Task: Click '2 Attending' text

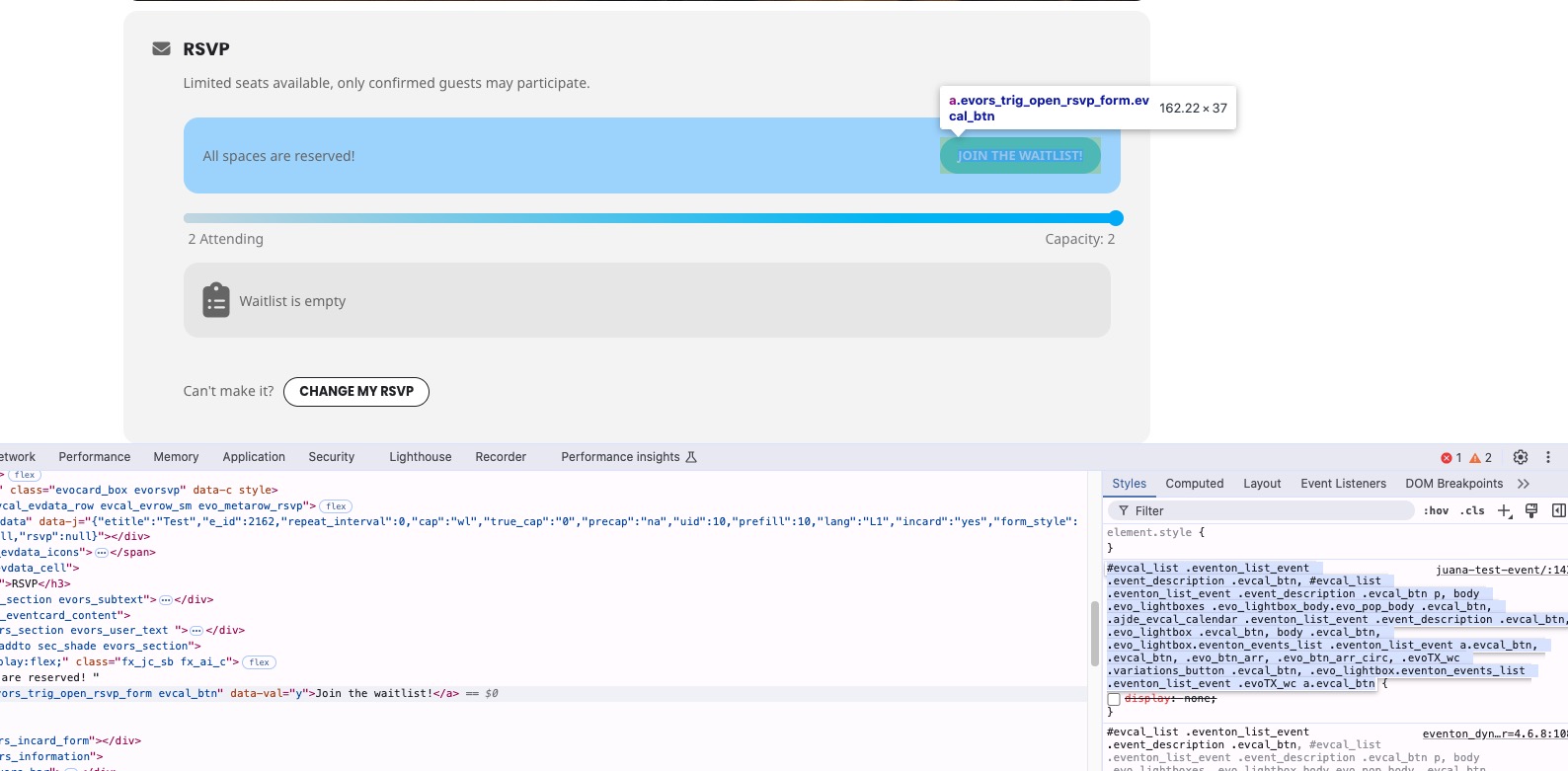Action: pyautogui.click(x=226, y=239)
